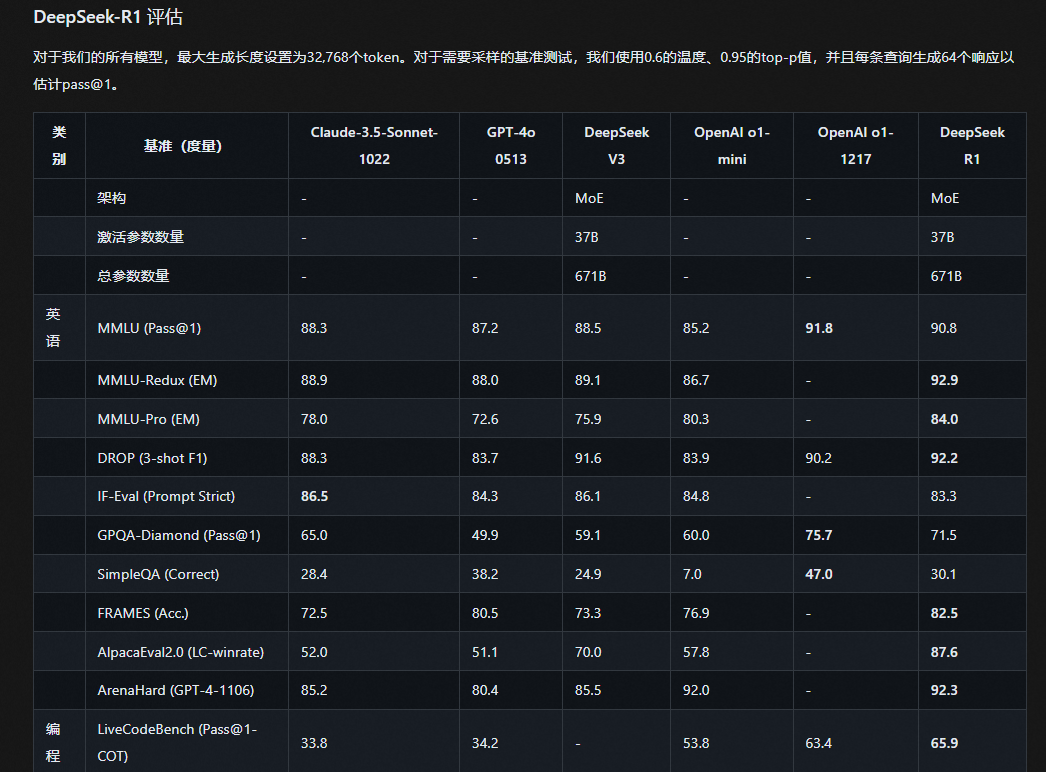Select the '激活参数数量' row label
The width and height of the screenshot is (1046, 772).
(141, 237)
